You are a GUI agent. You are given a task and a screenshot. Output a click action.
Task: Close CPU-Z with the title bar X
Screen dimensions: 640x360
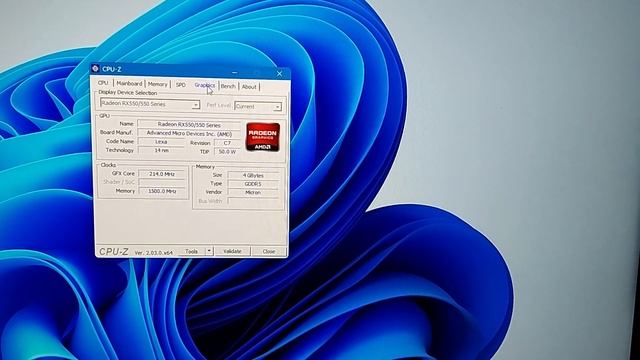[x=279, y=73]
